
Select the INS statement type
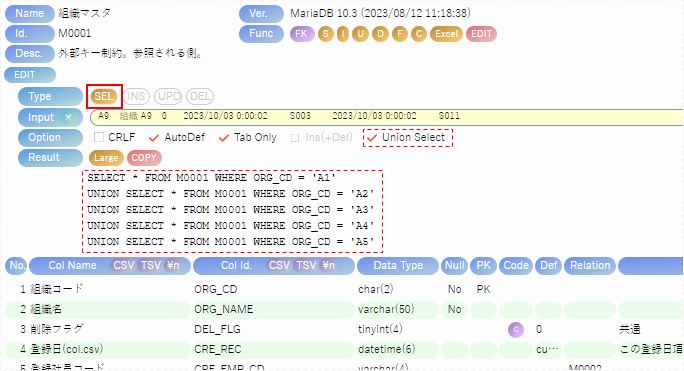click(136, 96)
